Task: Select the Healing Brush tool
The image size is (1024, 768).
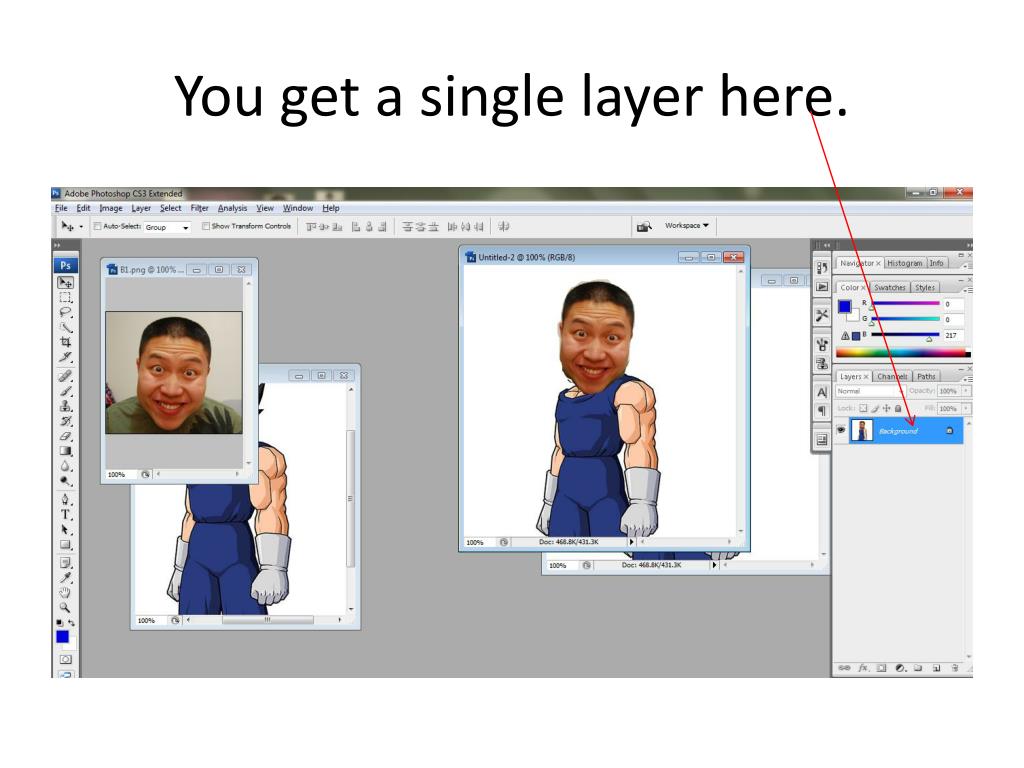Action: pos(65,376)
